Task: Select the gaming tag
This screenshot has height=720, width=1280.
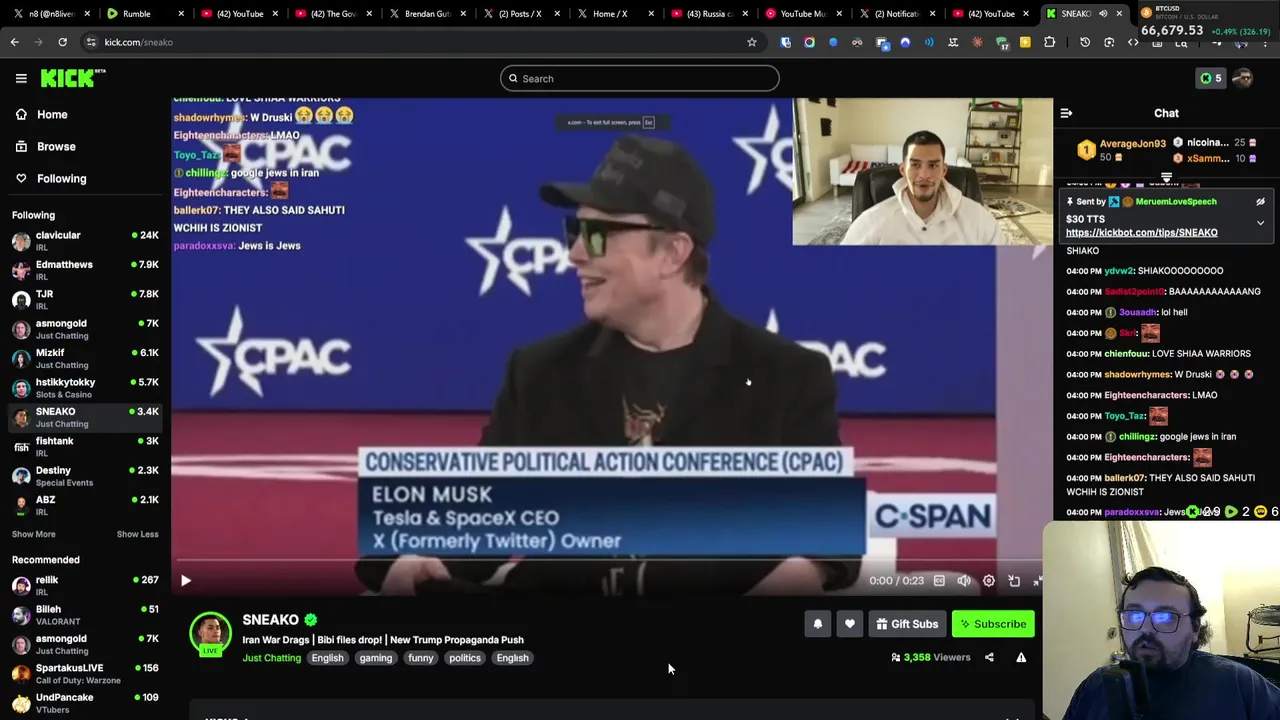Action: click(376, 658)
